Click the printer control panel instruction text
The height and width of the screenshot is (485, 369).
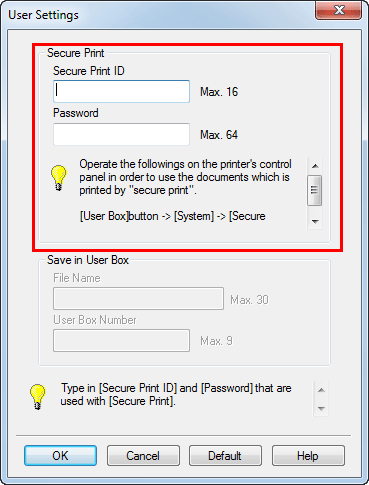point(185,190)
